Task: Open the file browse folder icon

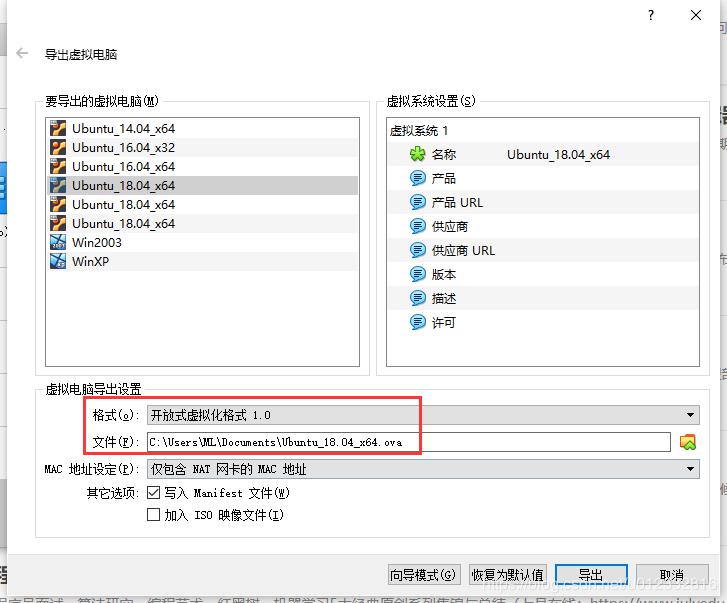Action: 688,442
